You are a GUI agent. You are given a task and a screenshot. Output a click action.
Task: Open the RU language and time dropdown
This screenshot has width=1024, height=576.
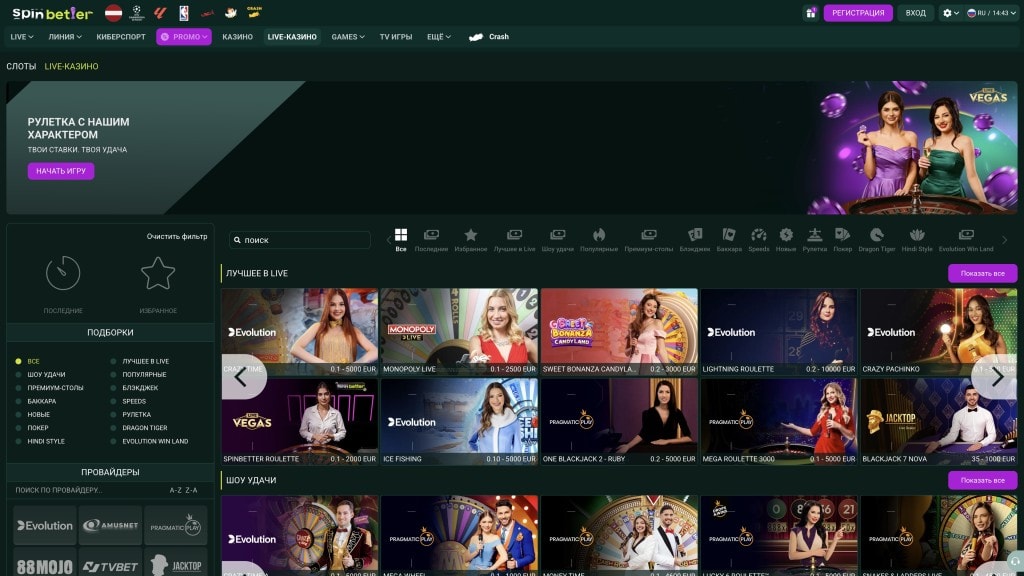991,13
